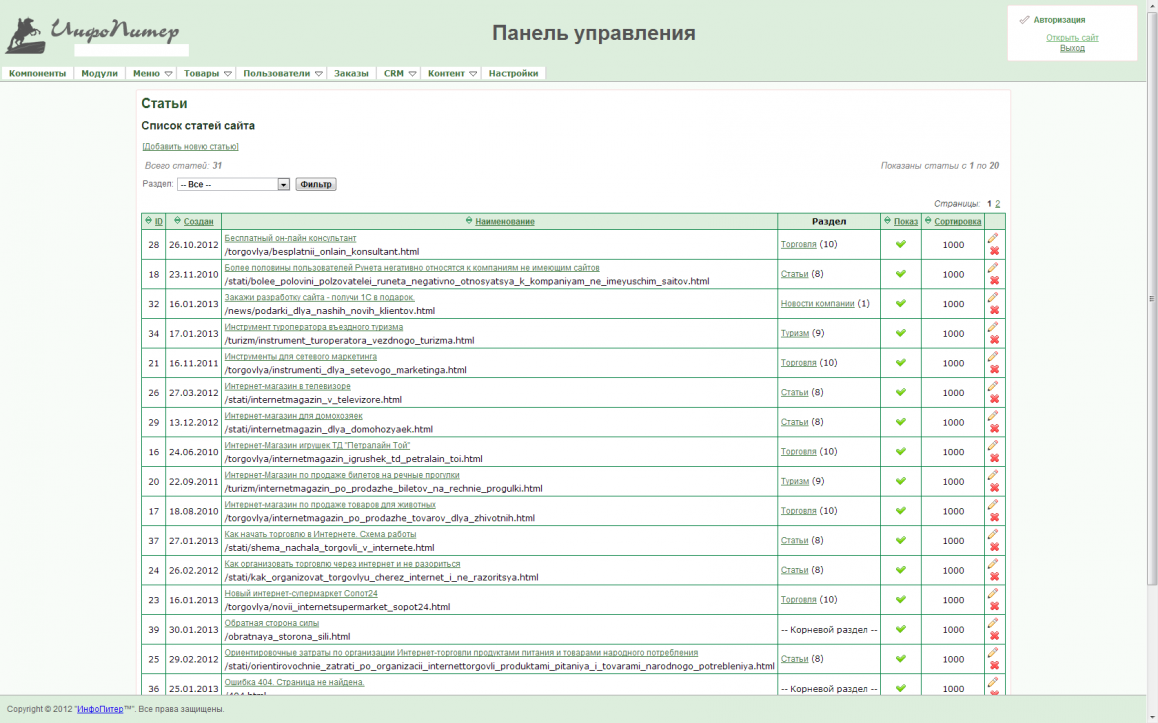Edit article ID 20 with the pencil
This screenshot has height=723, width=1158.
pyautogui.click(x=993, y=474)
